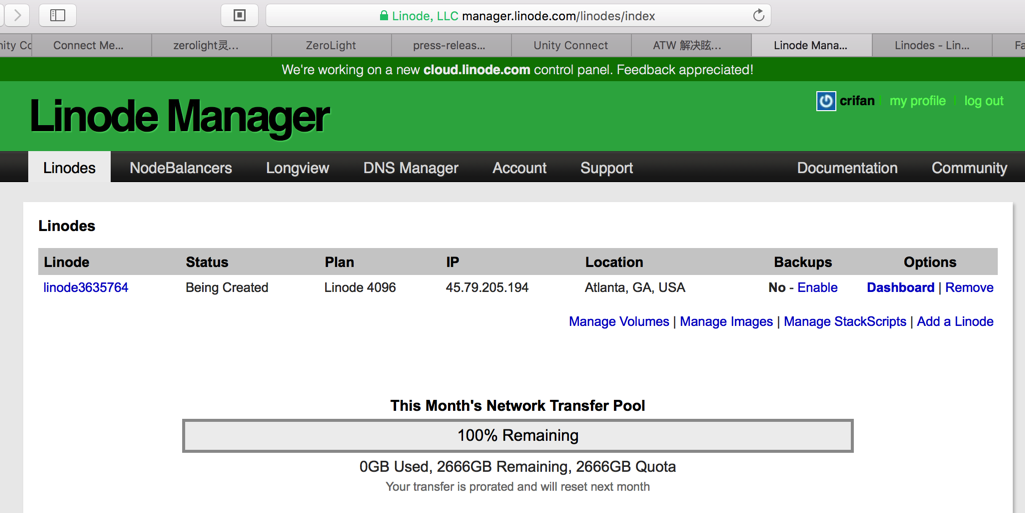This screenshot has width=1025, height=513.
Task: Click the Status column header
Action: click(x=207, y=262)
